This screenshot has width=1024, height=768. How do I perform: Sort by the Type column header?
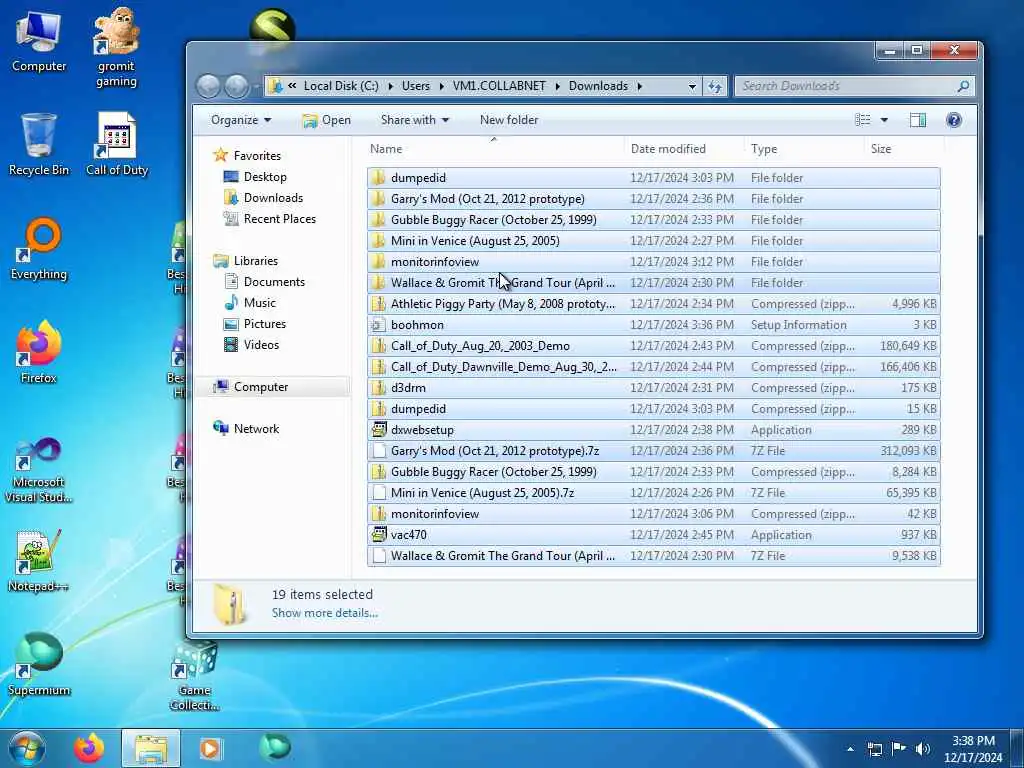[x=804, y=149]
